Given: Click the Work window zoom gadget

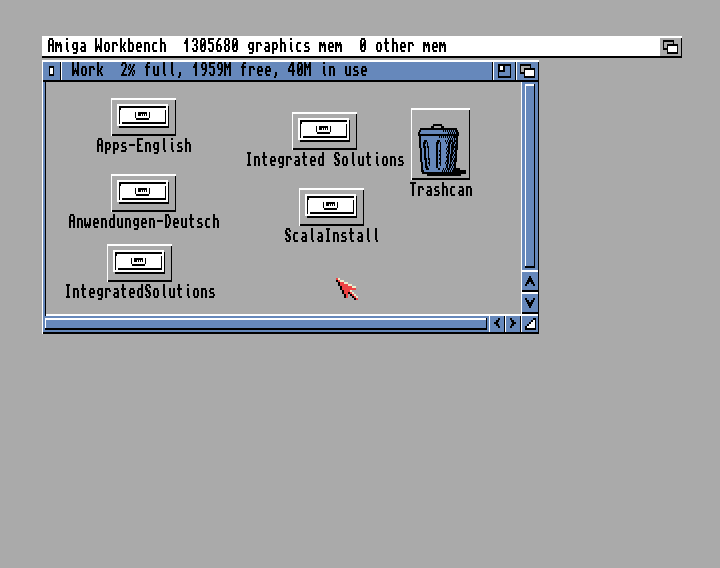Looking at the screenshot, I should pyautogui.click(x=505, y=71).
